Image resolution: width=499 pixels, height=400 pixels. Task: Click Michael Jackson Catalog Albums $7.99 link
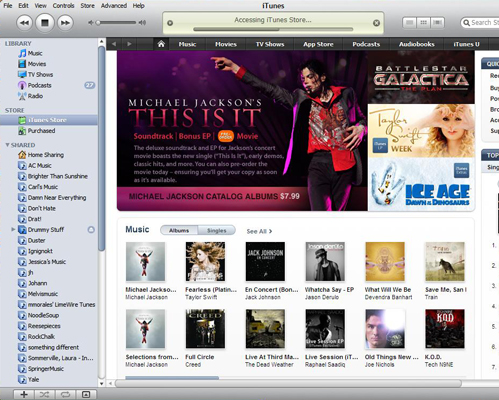[x=214, y=196]
